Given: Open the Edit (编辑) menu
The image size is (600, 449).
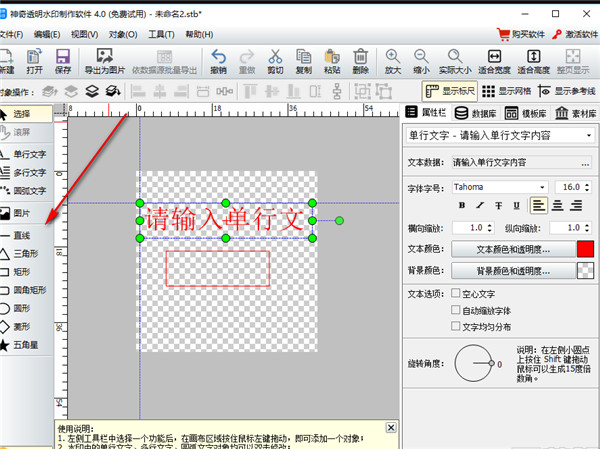Looking at the screenshot, I should [46, 34].
